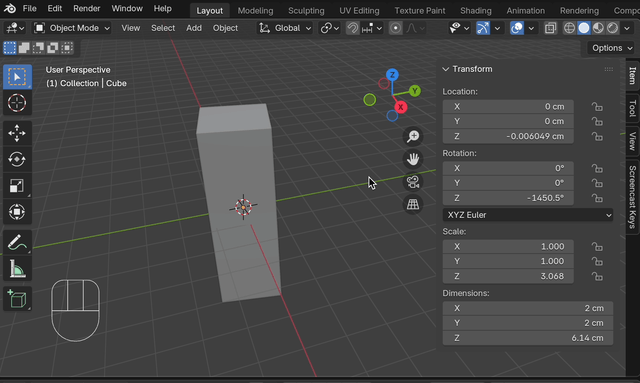Open the editor type dropdown

[x=15, y=28]
